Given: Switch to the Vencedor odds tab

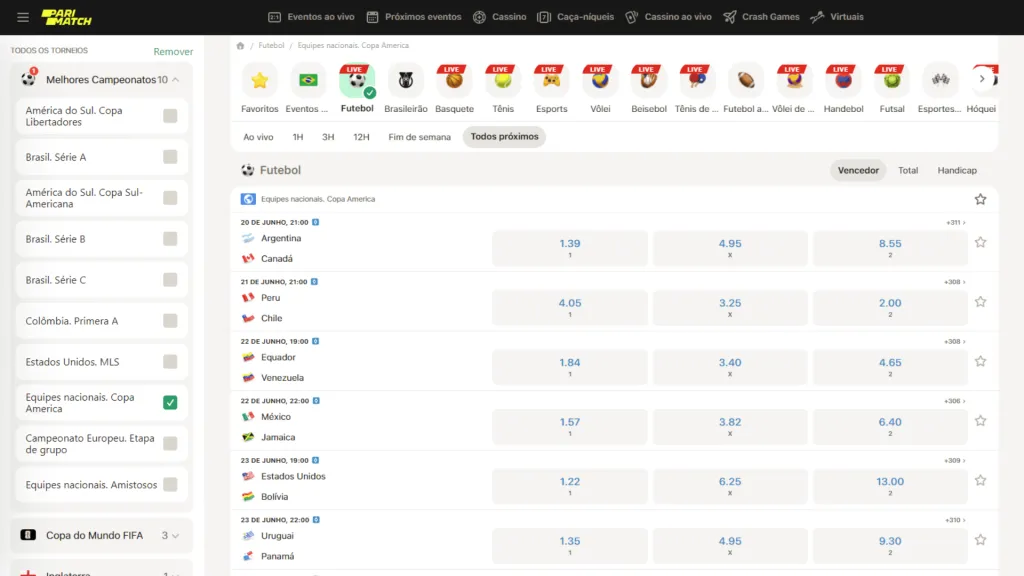Looking at the screenshot, I should tap(858, 170).
